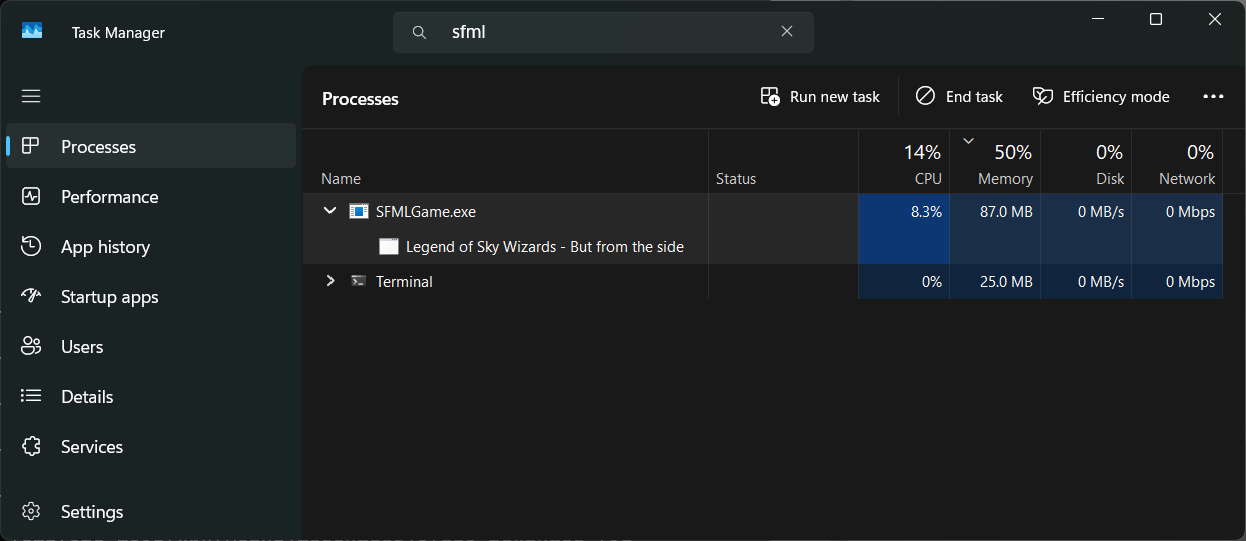Expand the Terminal process group

tap(330, 281)
